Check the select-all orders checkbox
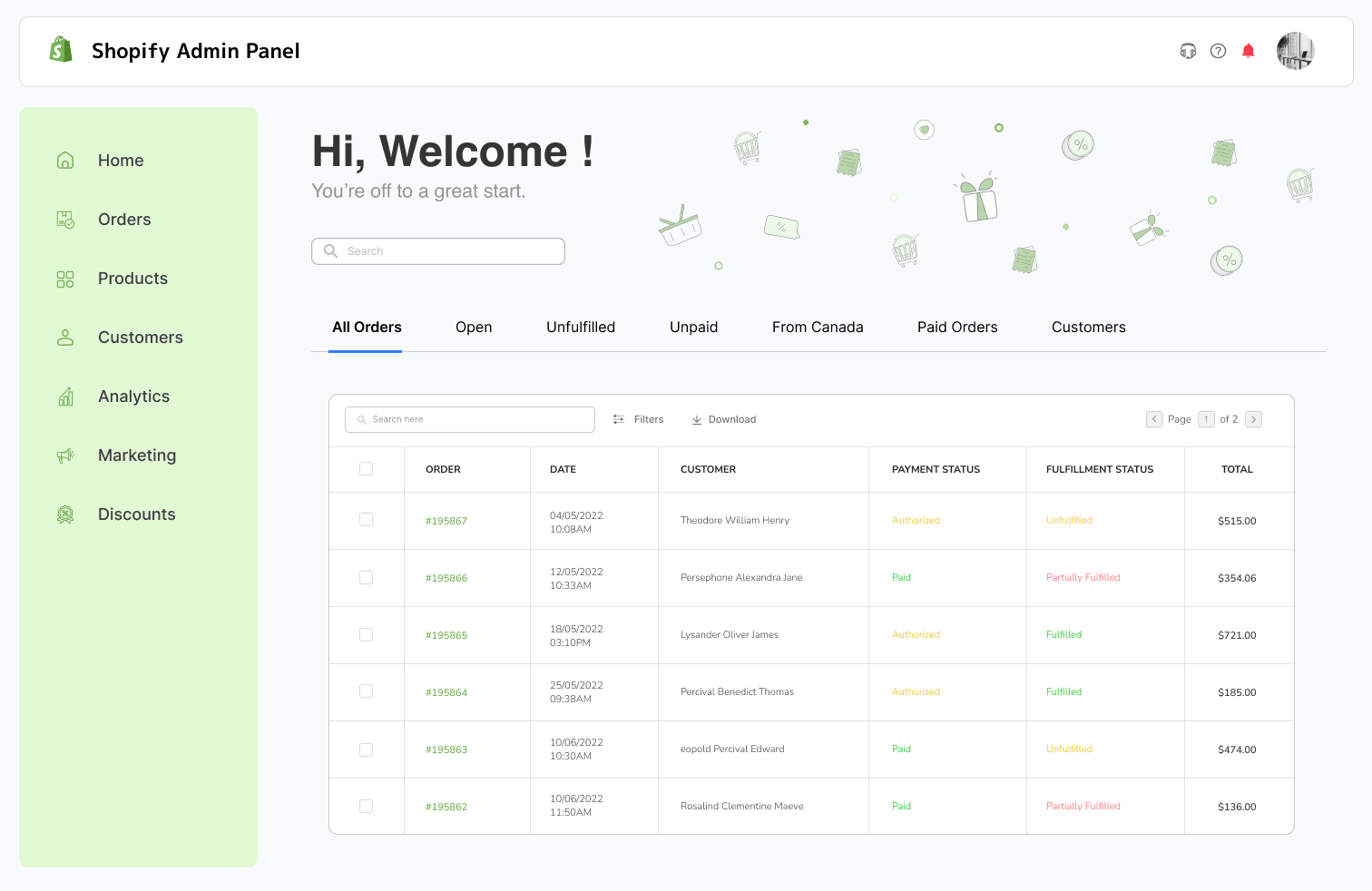The height and width of the screenshot is (891, 1372). click(366, 468)
